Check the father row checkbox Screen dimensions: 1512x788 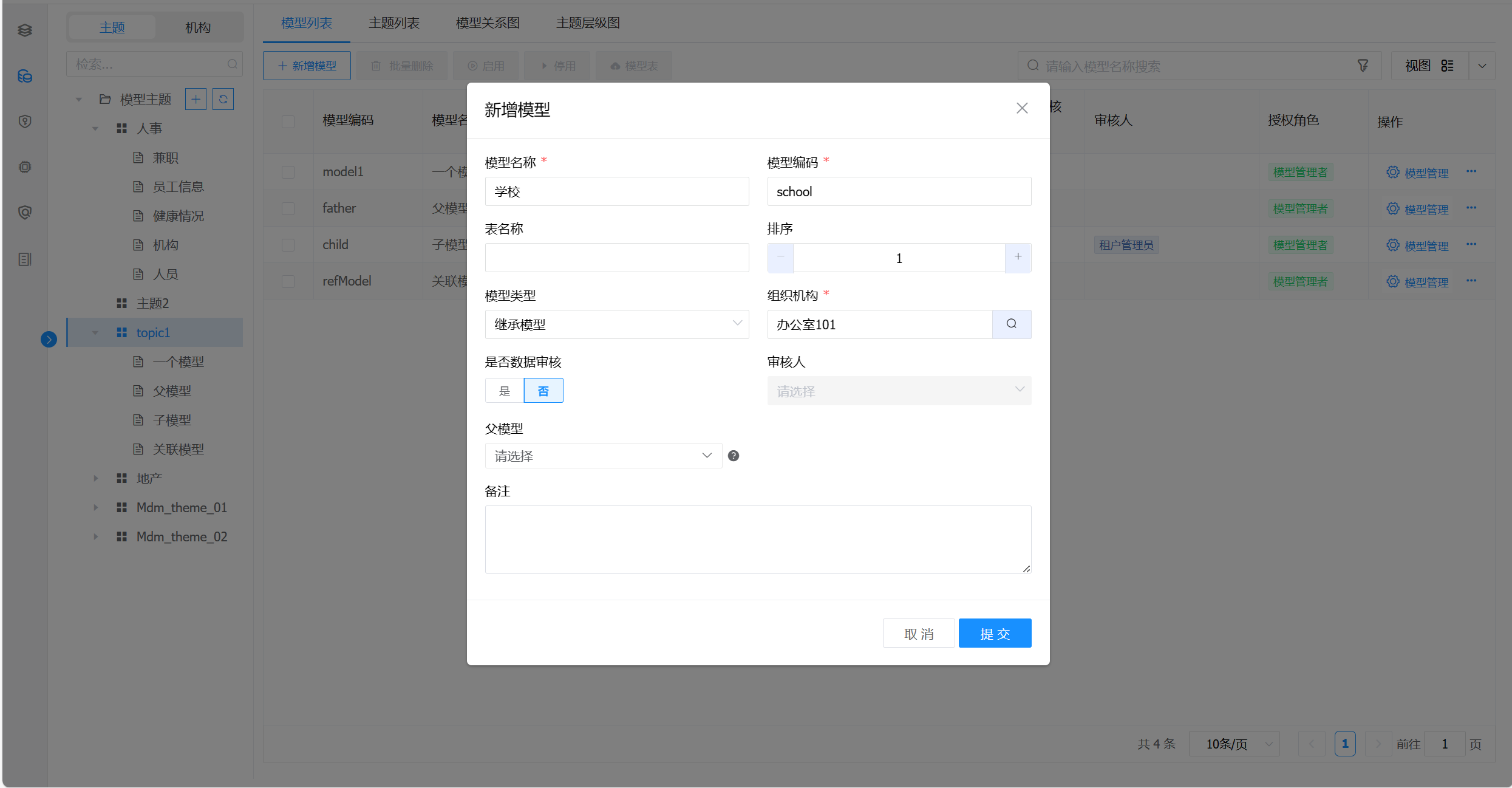[288, 208]
